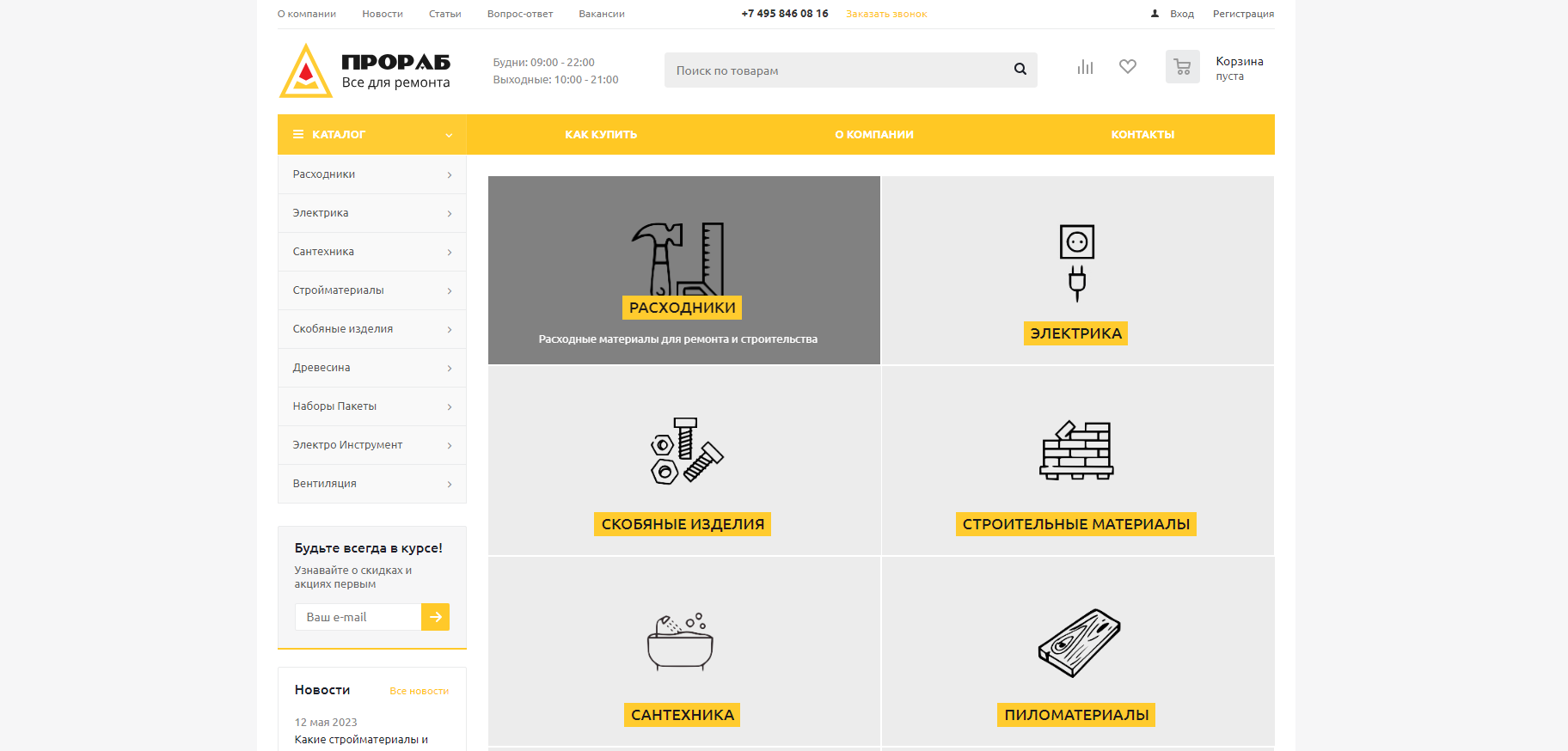Select Электрика in sidebar
The width and height of the screenshot is (1568, 751).
pos(371,213)
